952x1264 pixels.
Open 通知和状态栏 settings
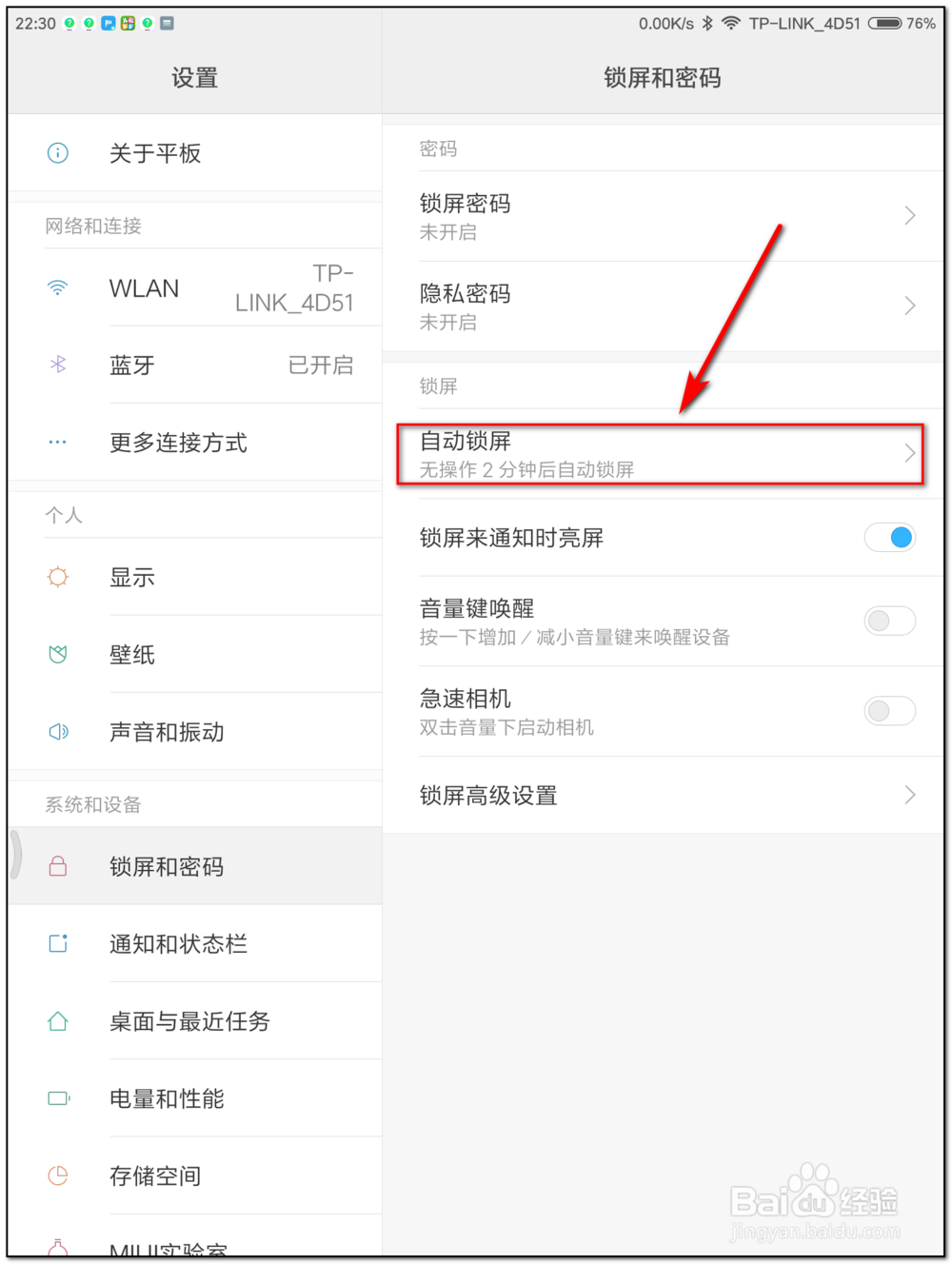pos(178,944)
